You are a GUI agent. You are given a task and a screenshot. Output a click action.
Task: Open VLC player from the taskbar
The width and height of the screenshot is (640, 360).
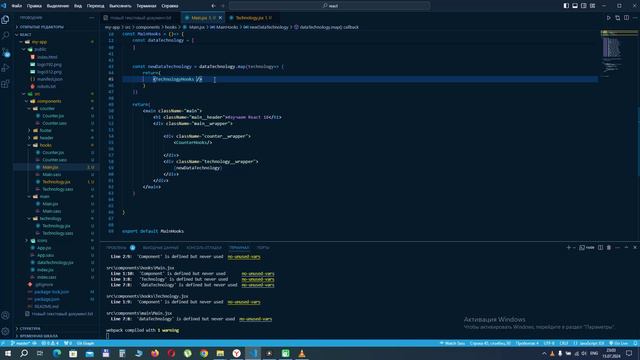(302, 353)
